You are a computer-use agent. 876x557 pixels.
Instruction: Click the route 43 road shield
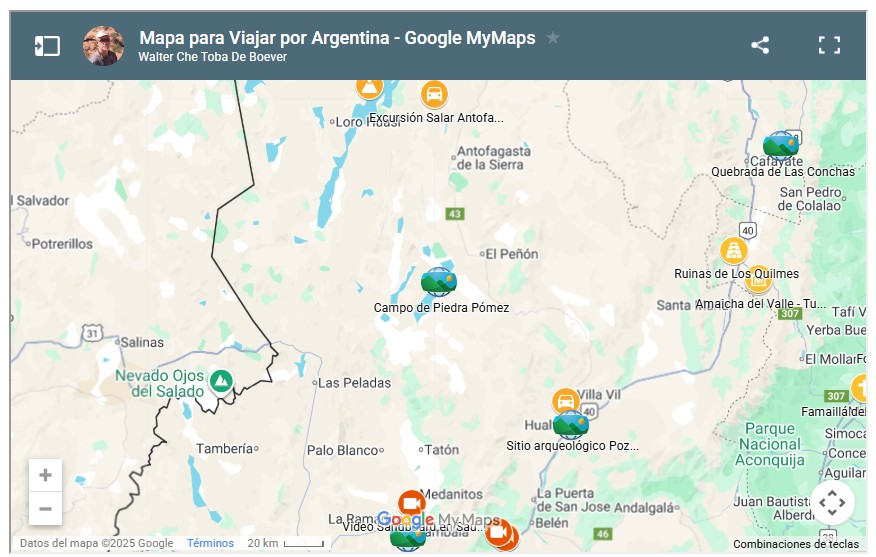[x=455, y=214]
